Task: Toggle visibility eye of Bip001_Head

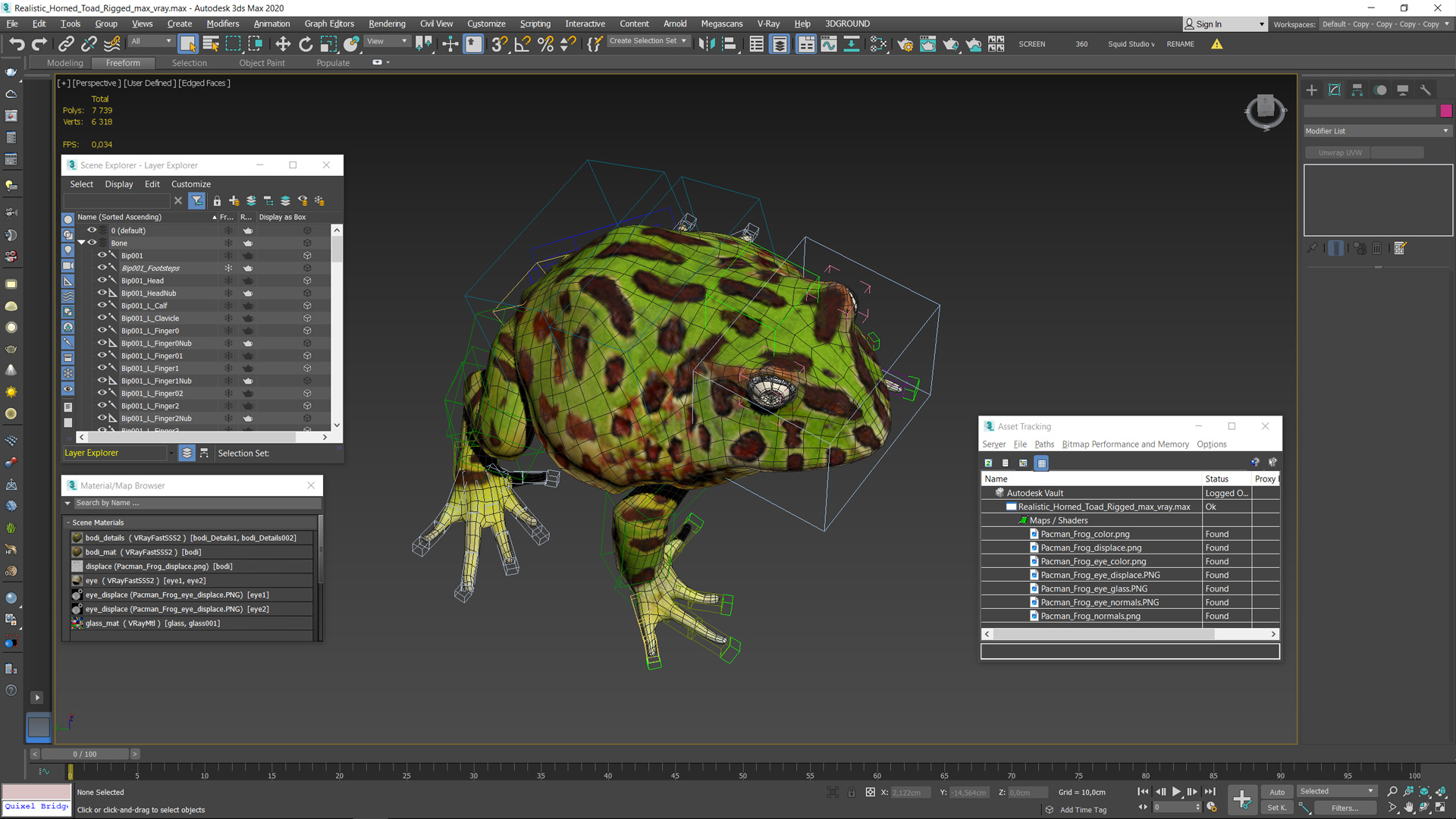Action: pyautogui.click(x=102, y=281)
